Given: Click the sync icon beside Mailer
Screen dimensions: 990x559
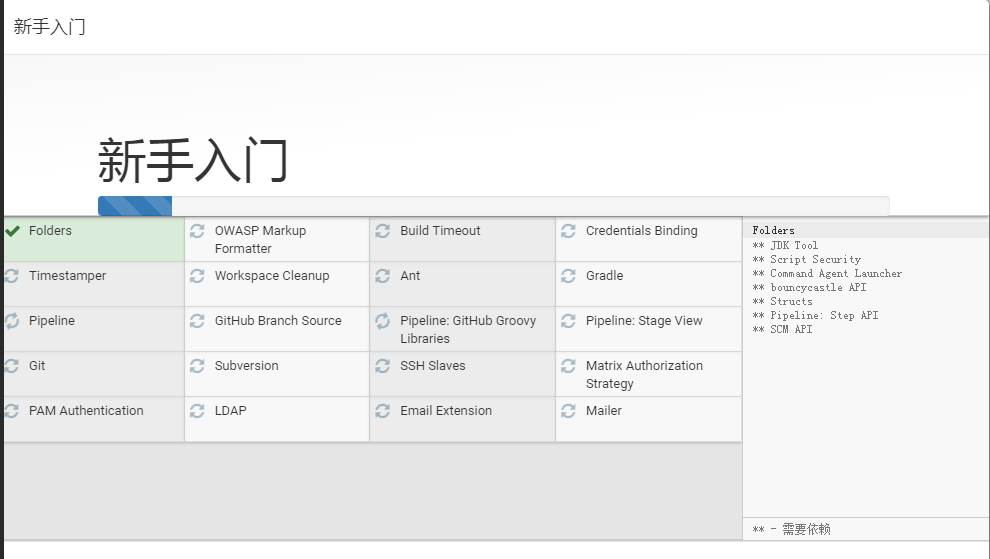Looking at the screenshot, I should point(568,411).
